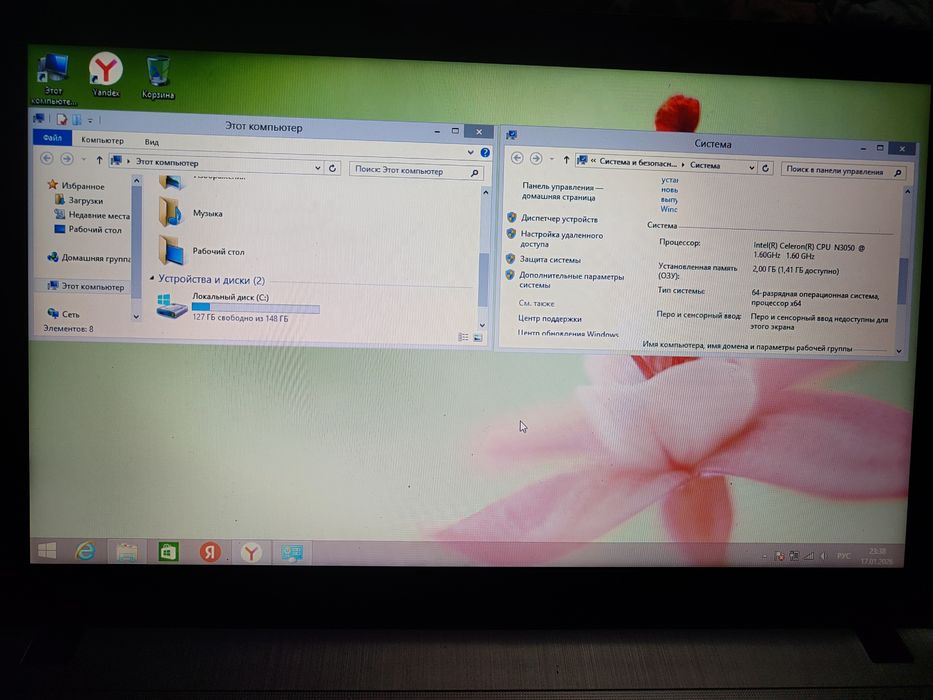933x700 pixels.
Task: Open recent locations dropdown in Explorer
Action: [x=84, y=160]
